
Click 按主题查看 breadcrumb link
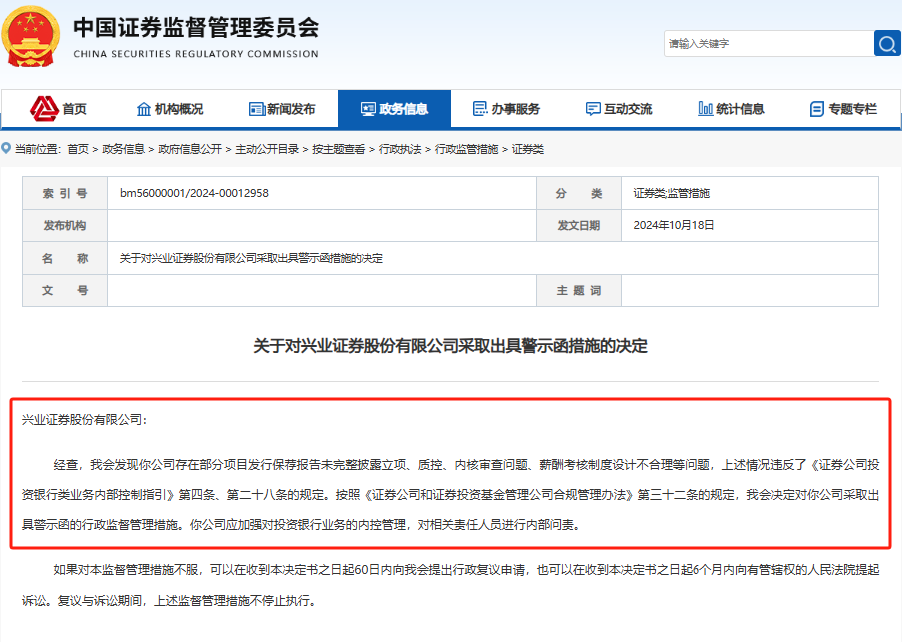click(x=338, y=149)
